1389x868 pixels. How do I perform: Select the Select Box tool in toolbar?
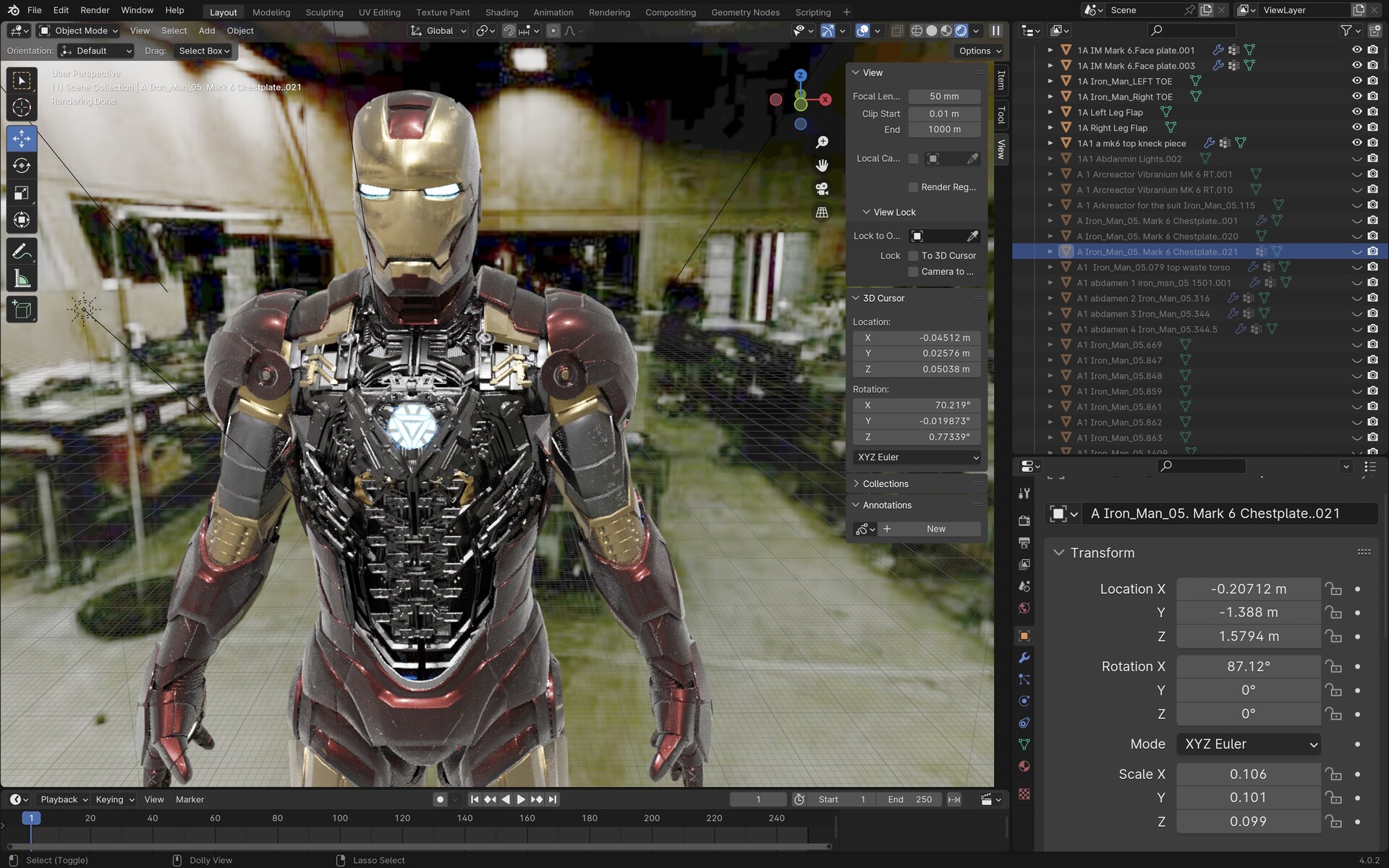22,80
